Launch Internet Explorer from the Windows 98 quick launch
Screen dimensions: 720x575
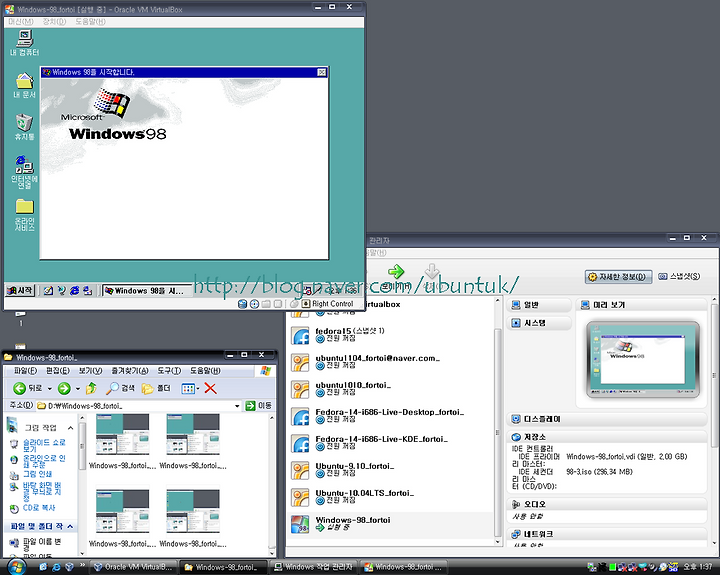tap(74, 290)
